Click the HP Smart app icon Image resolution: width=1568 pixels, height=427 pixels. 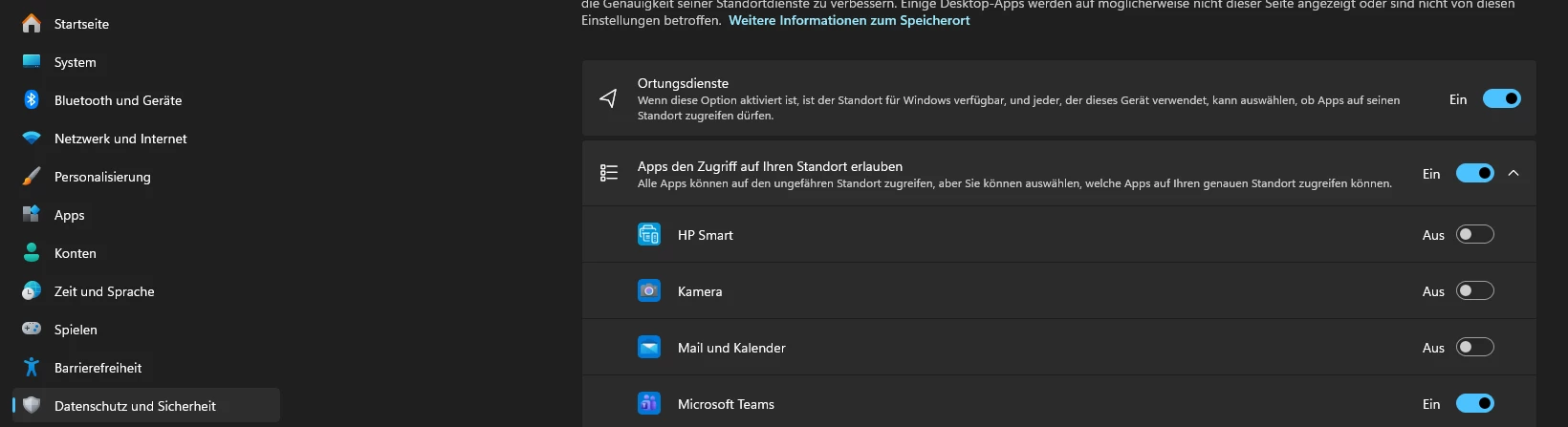pos(649,235)
